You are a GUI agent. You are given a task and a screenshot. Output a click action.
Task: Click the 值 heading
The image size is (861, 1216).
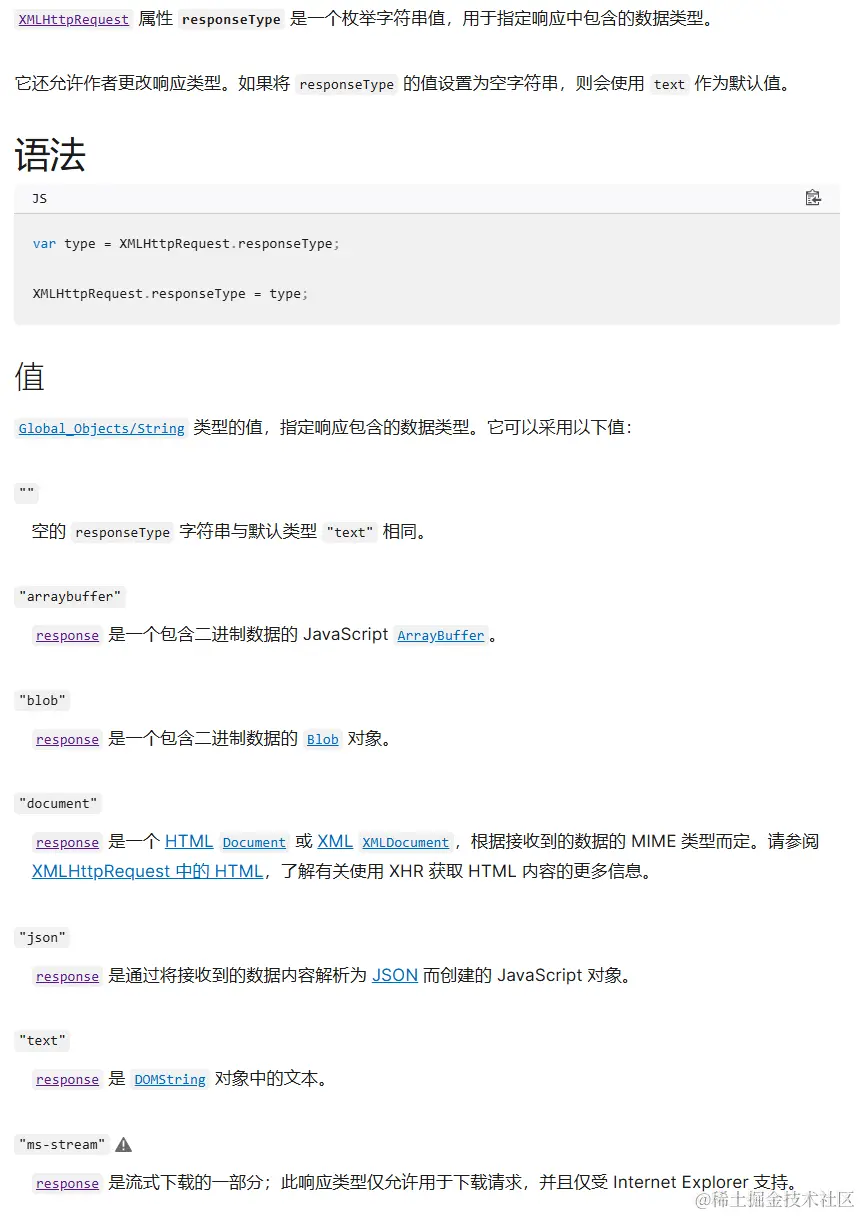click(x=30, y=377)
